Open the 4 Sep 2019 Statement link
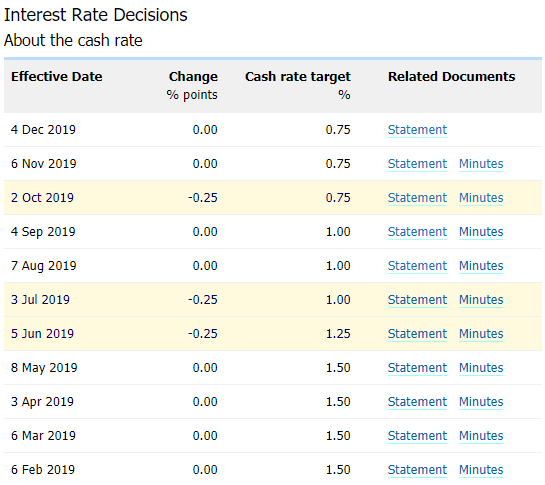545x485 pixels. tap(417, 232)
